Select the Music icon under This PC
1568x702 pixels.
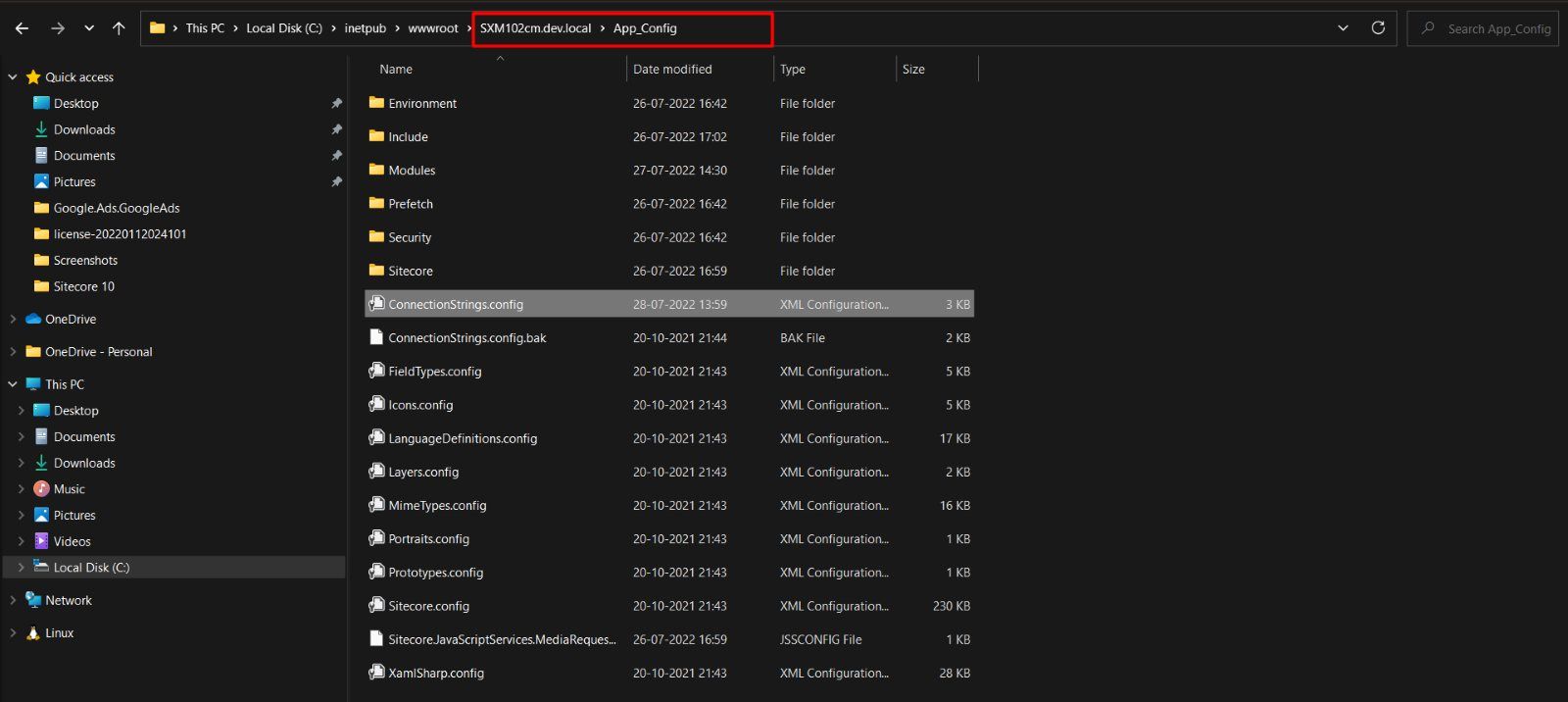41,489
